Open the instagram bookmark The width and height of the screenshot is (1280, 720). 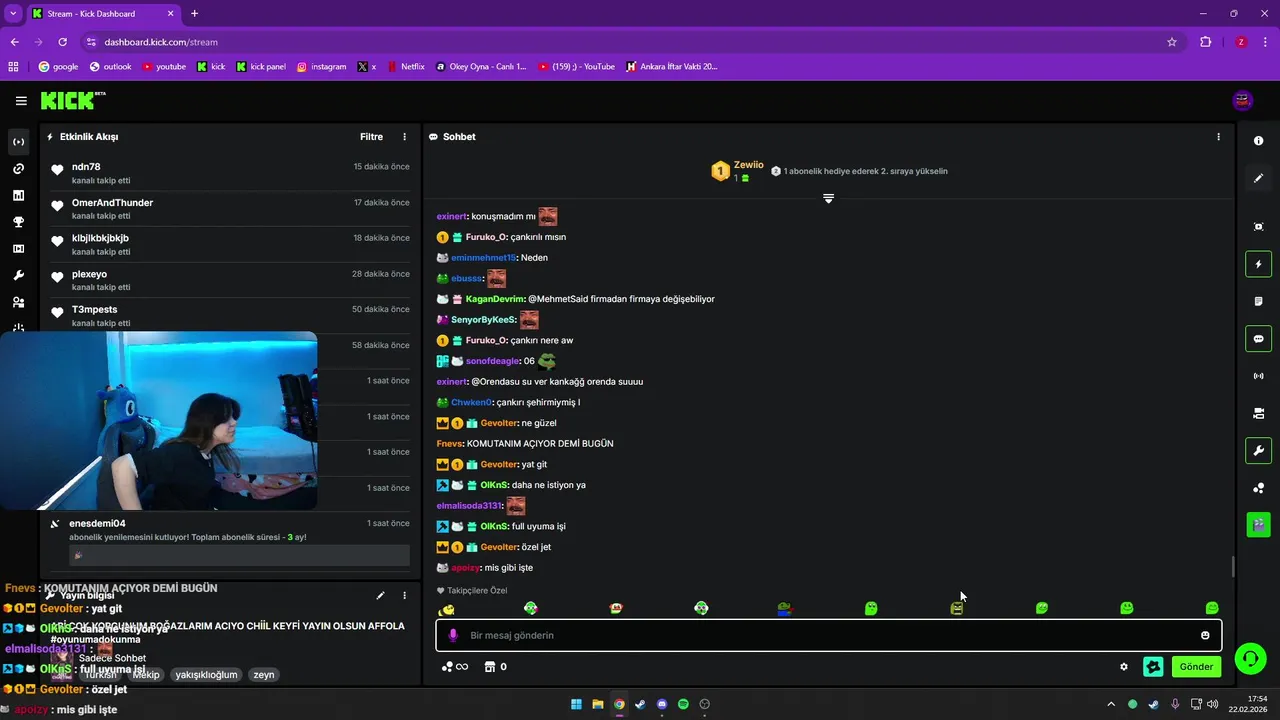click(321, 67)
